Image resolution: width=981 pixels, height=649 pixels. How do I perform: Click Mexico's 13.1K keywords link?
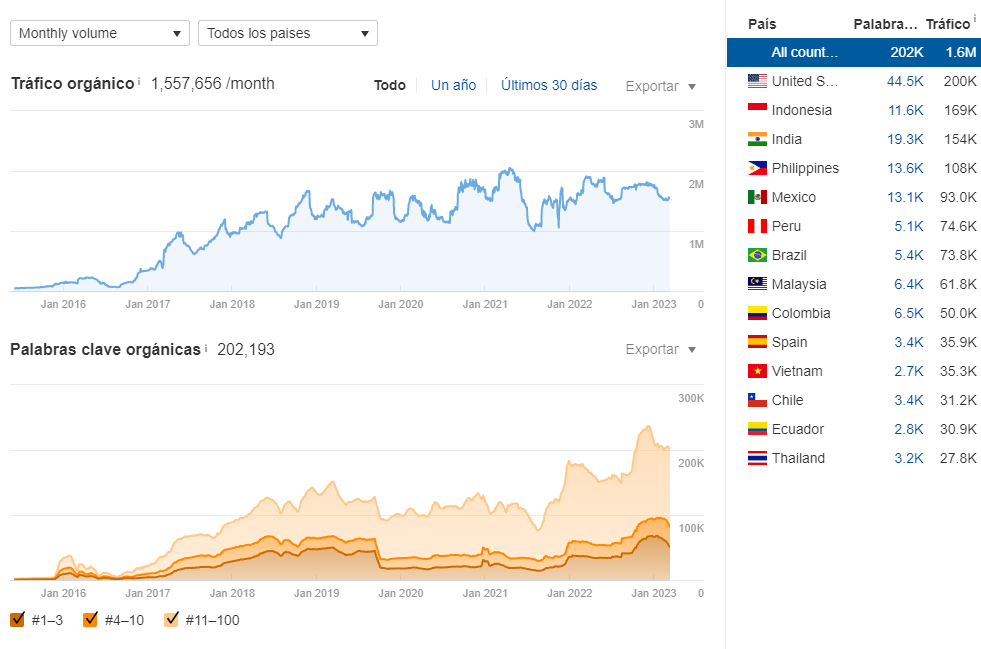pos(905,197)
